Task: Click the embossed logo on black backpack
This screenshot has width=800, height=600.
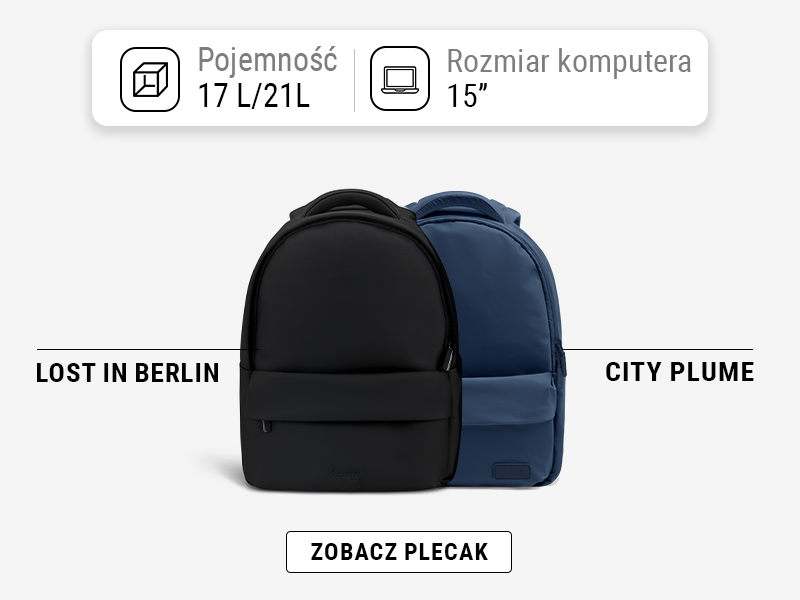Action: click(x=345, y=474)
